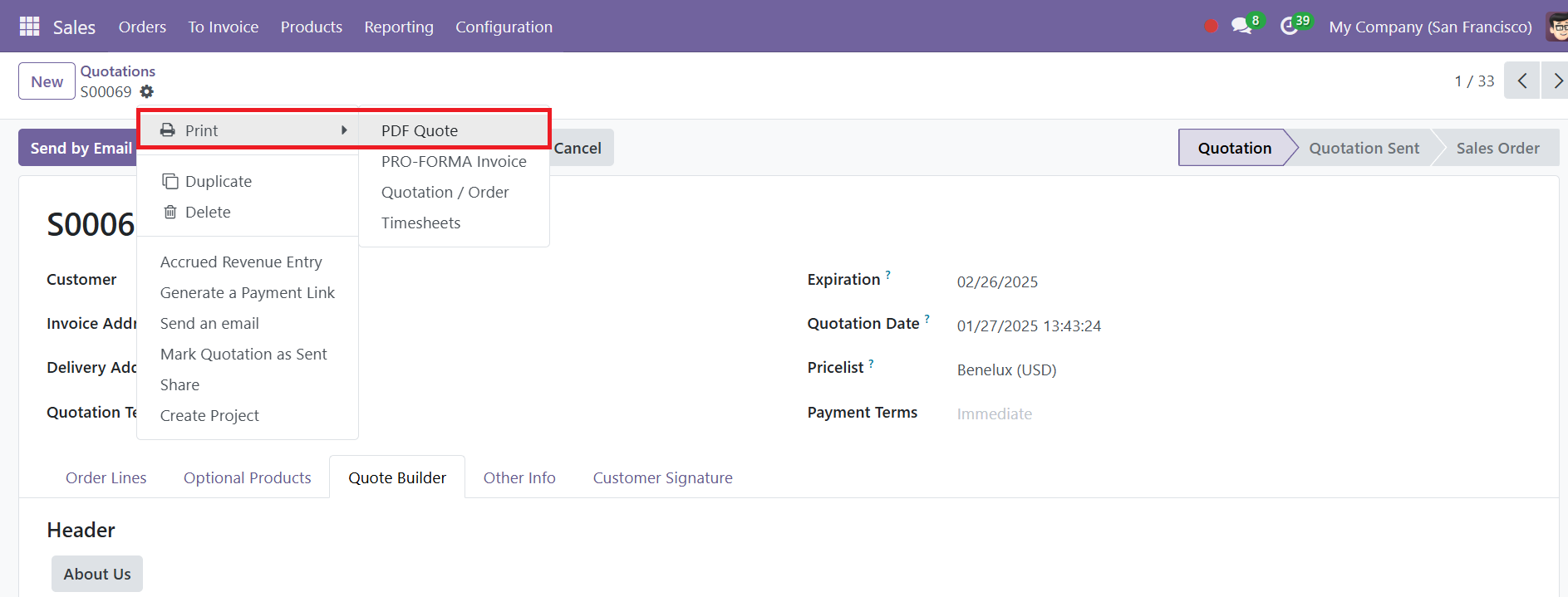Select PDF Quote from Print submenu

pyautogui.click(x=454, y=130)
